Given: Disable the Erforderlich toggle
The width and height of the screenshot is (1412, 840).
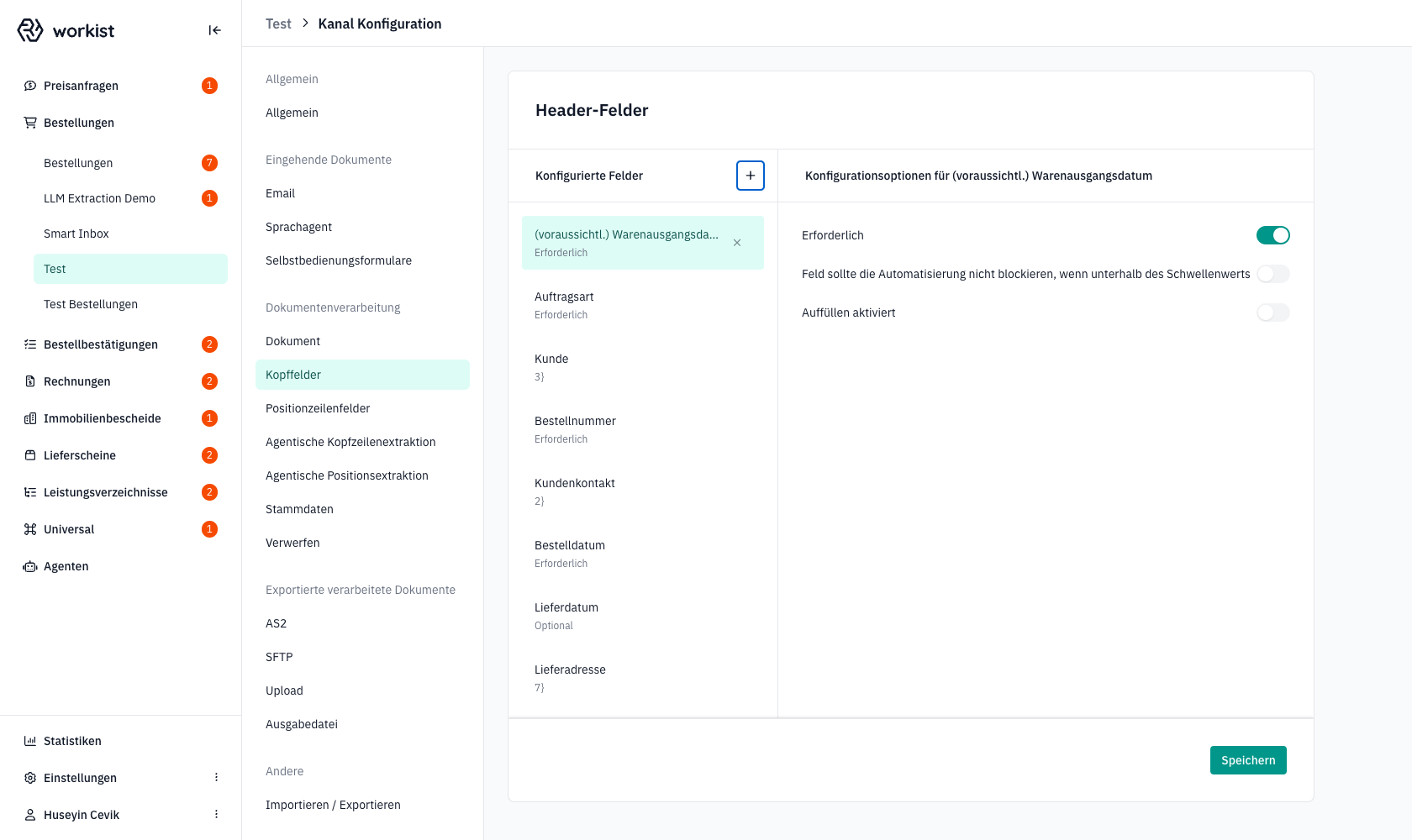Looking at the screenshot, I should pos(1272,235).
